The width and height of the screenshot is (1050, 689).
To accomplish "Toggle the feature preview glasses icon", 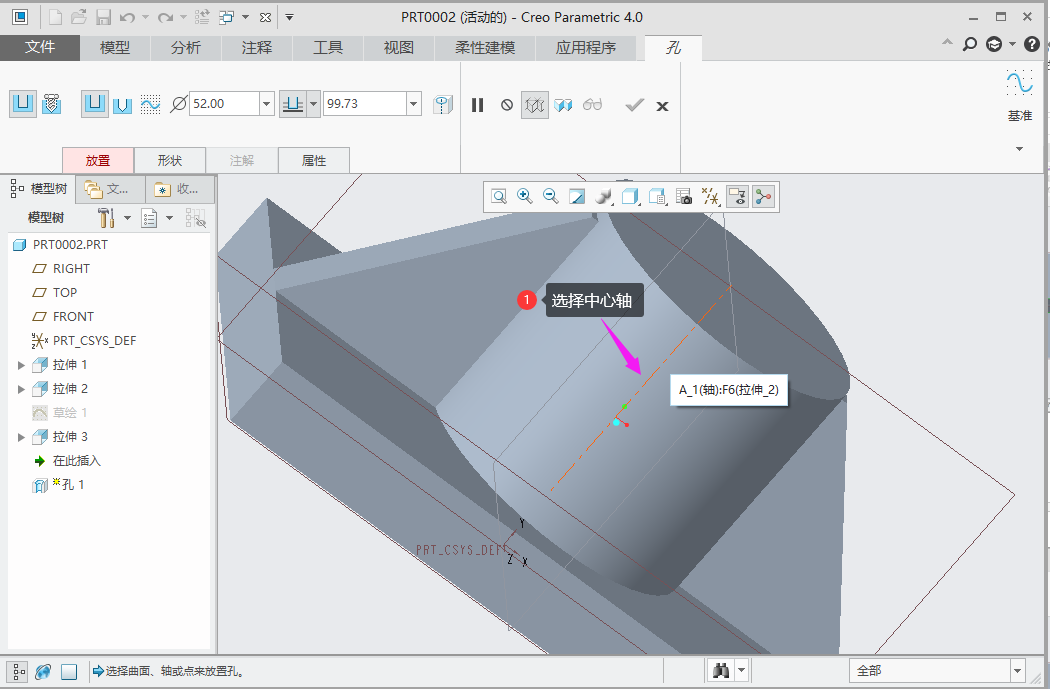I will coord(593,105).
